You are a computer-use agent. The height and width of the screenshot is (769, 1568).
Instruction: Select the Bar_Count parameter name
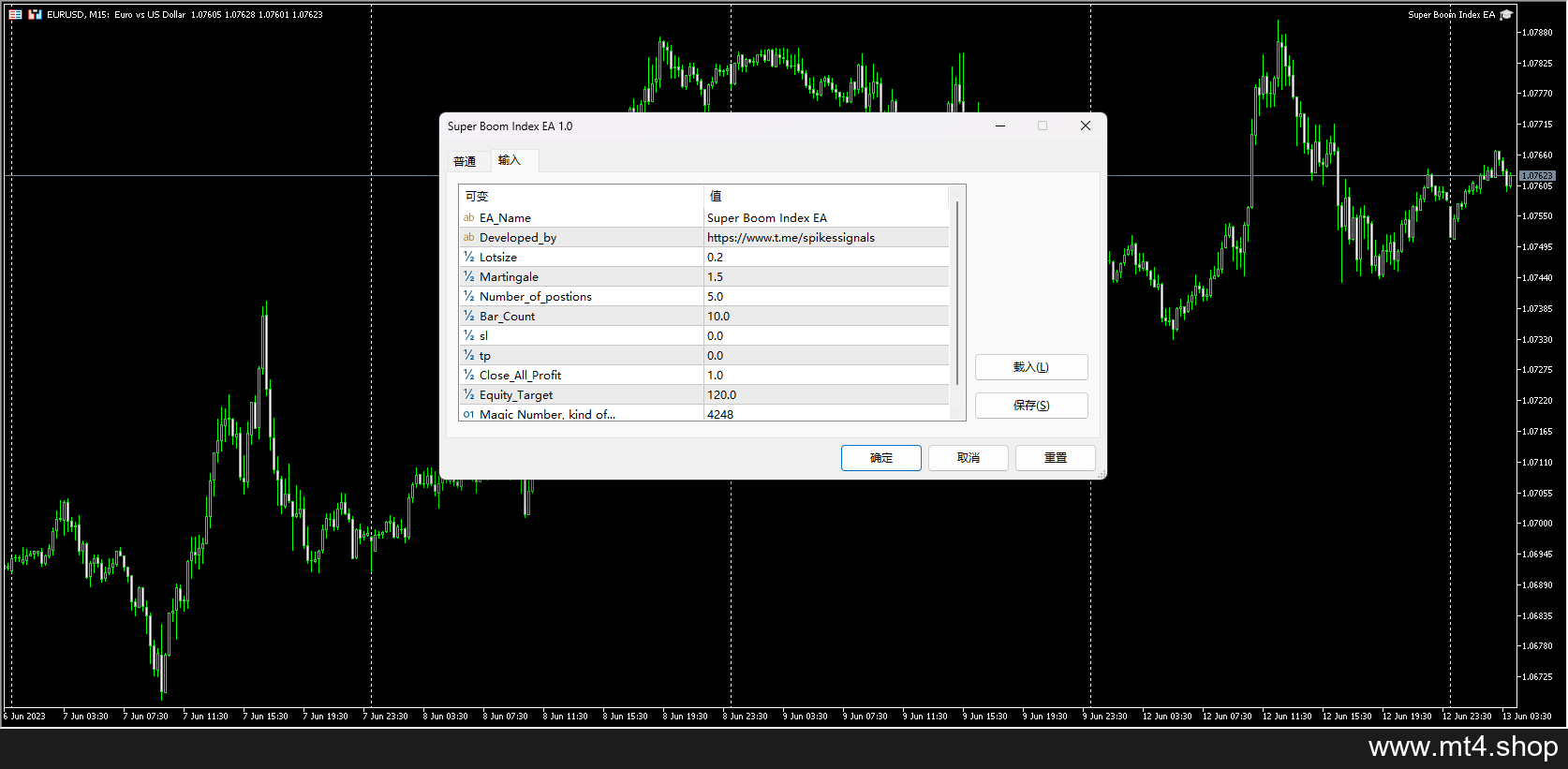[x=507, y=317]
